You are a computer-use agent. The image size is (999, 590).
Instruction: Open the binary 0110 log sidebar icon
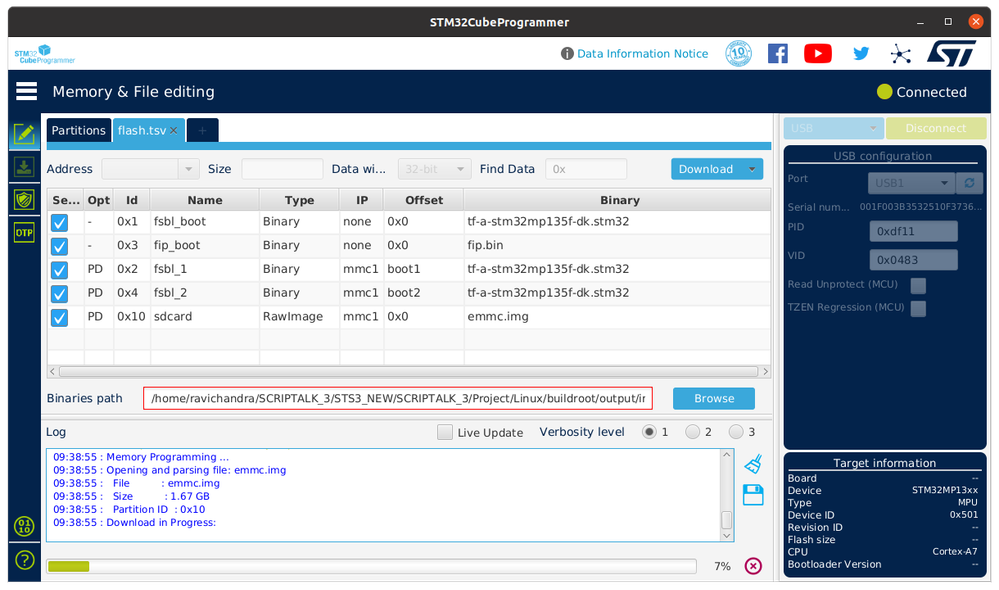(x=24, y=526)
